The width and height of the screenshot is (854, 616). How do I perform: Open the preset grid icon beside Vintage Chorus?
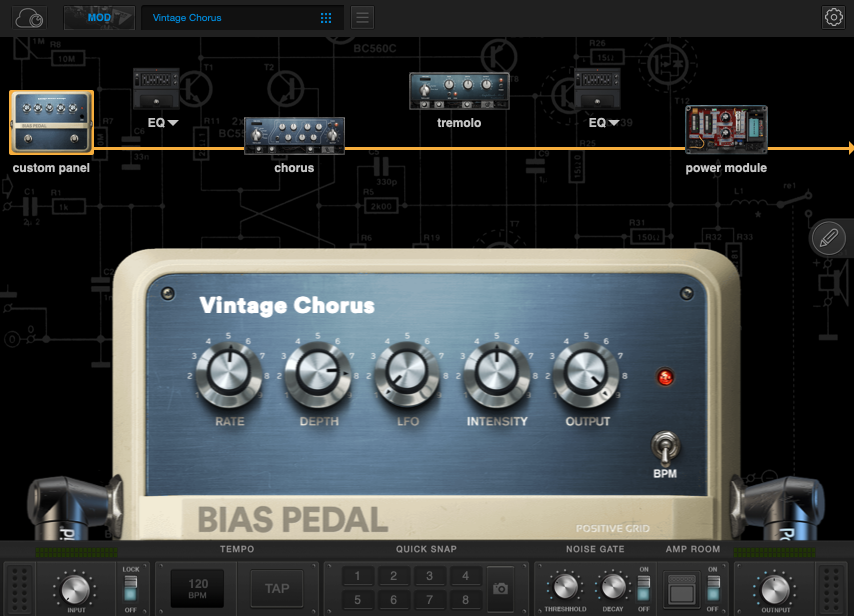(326, 18)
